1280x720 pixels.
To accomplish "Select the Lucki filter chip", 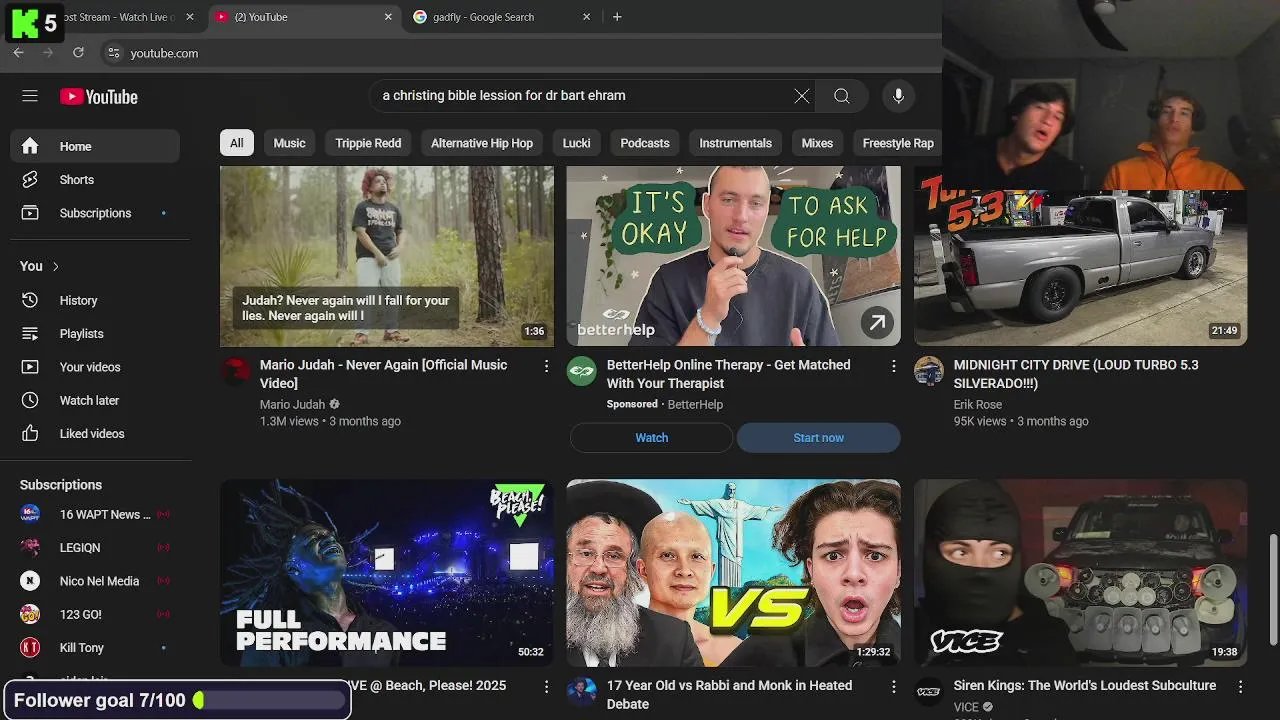I will pos(576,143).
